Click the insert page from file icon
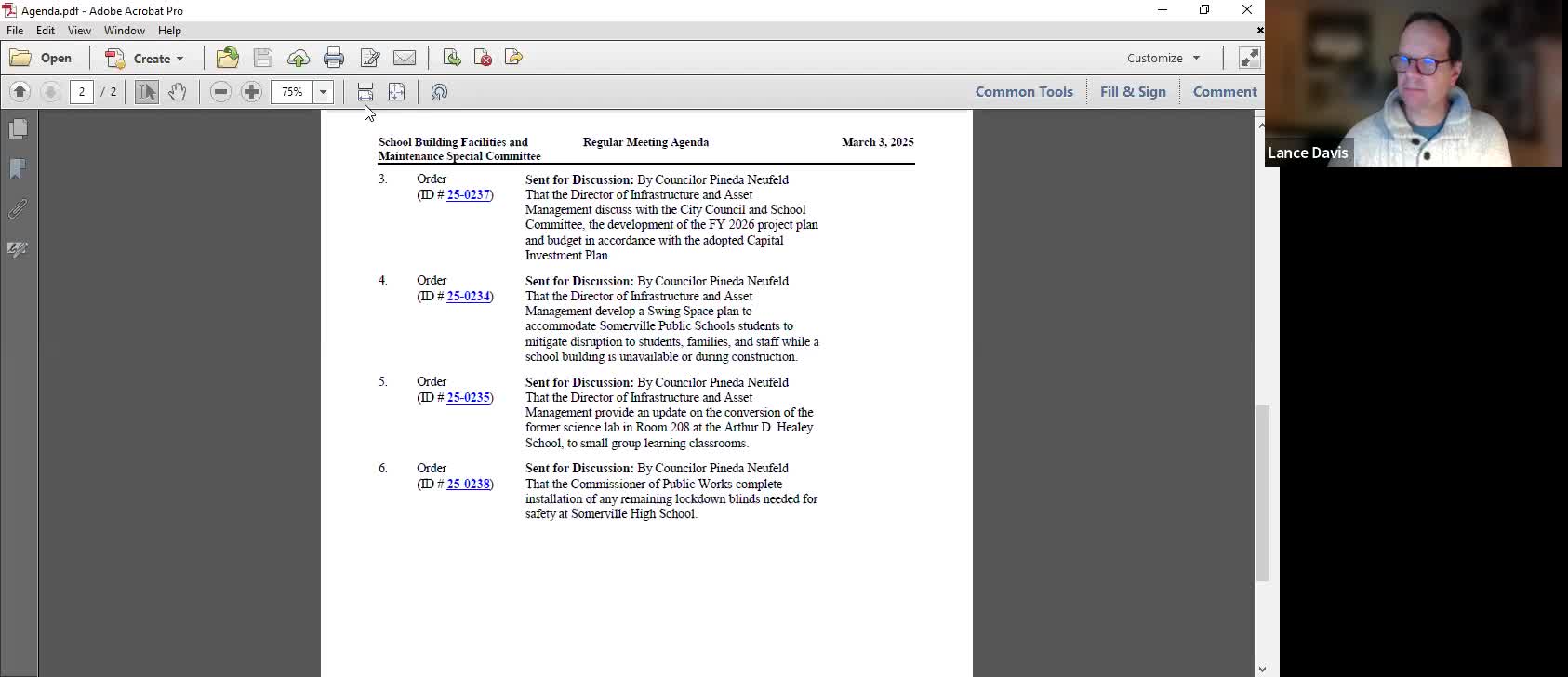Screen dimensions: 1568x677 [x=452, y=58]
